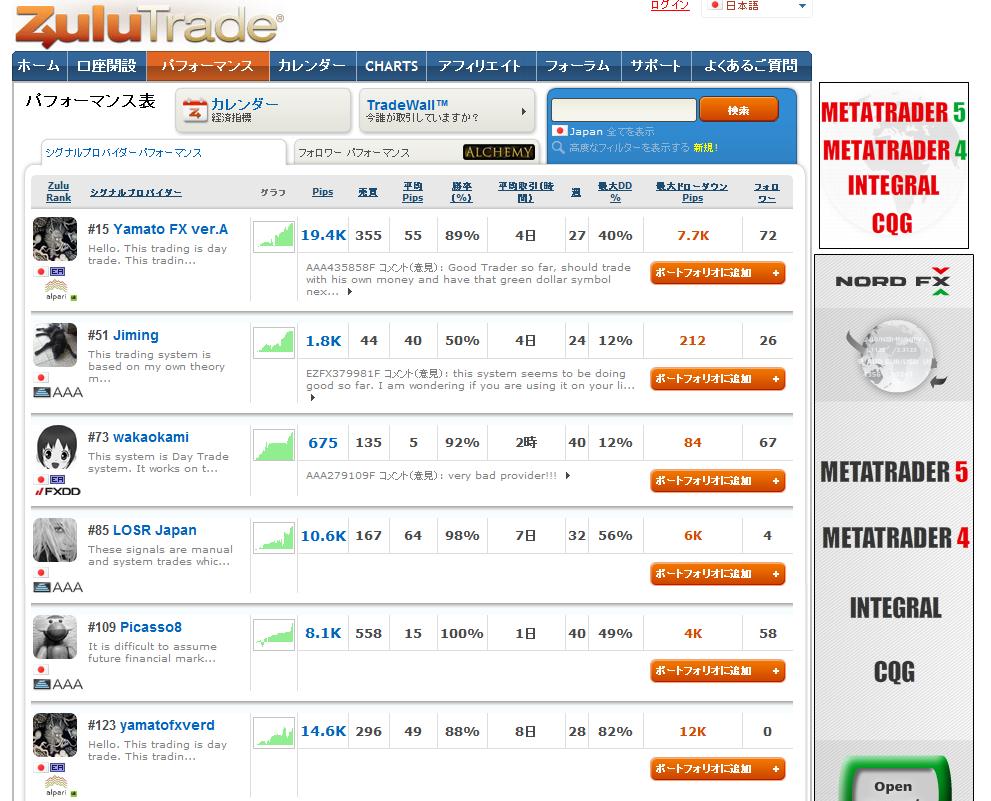Open Picasso8 avatar image
Screen dimensions: 991x801
pyautogui.click(x=55, y=637)
